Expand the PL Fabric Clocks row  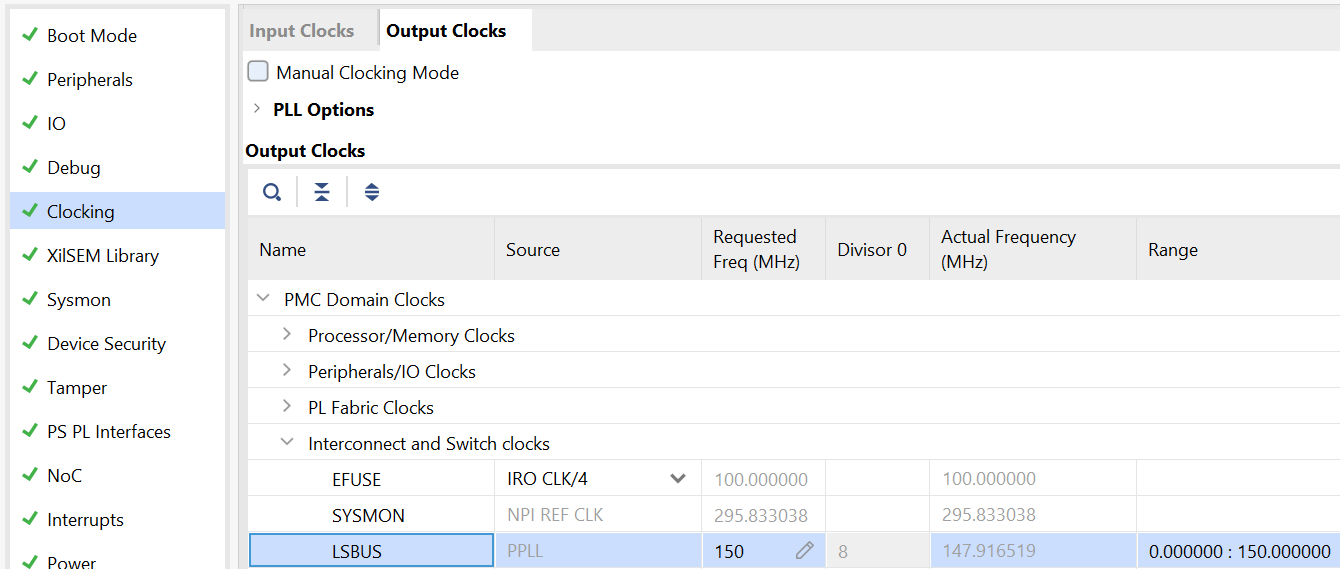coord(287,407)
